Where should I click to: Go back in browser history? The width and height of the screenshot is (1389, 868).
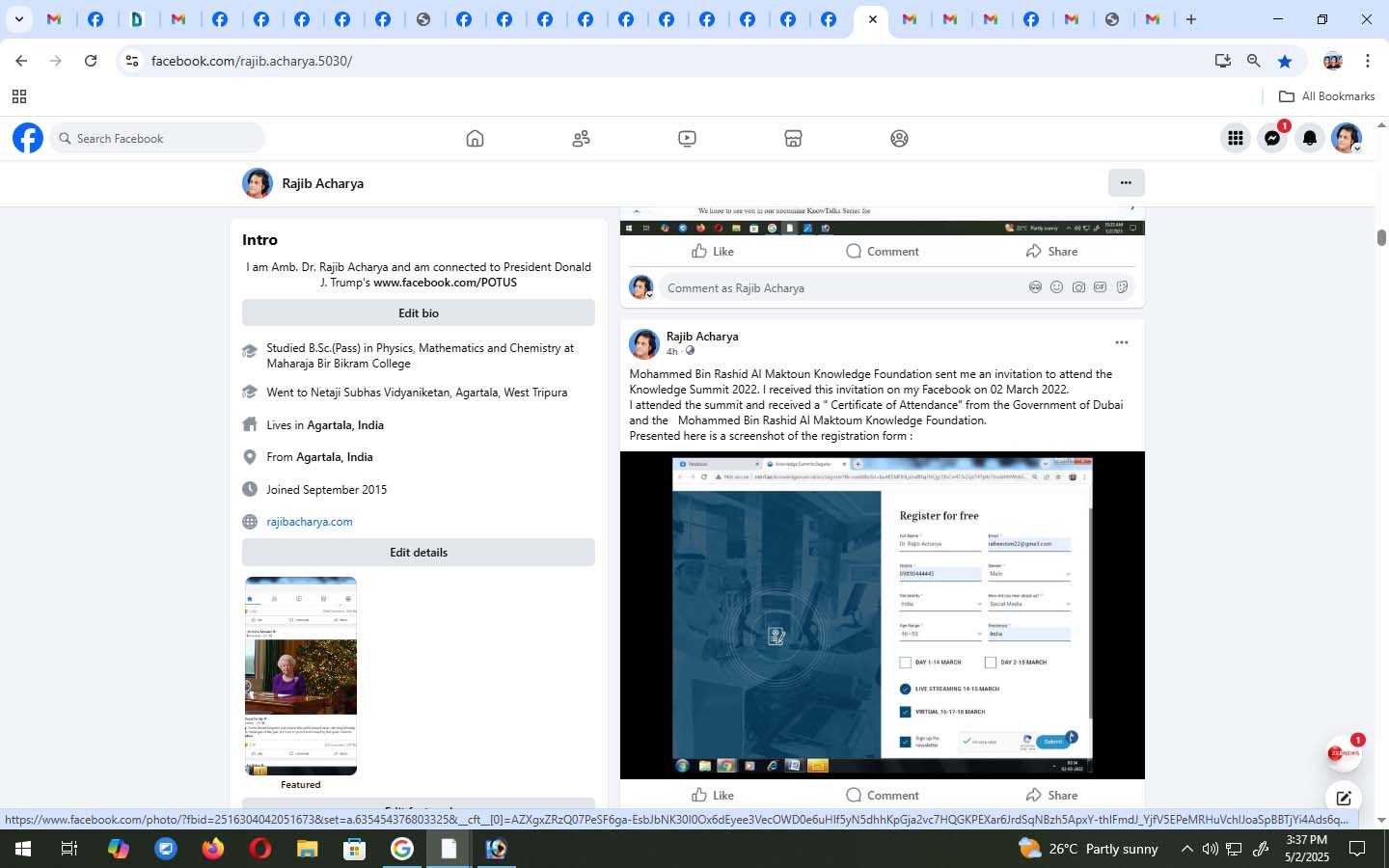coord(21,61)
